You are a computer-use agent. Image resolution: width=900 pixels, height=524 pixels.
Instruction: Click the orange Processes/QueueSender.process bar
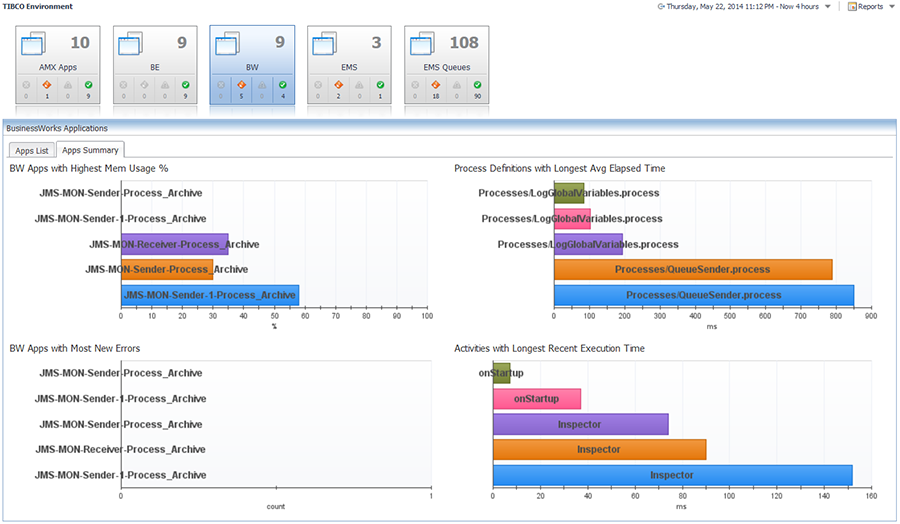[x=693, y=269]
